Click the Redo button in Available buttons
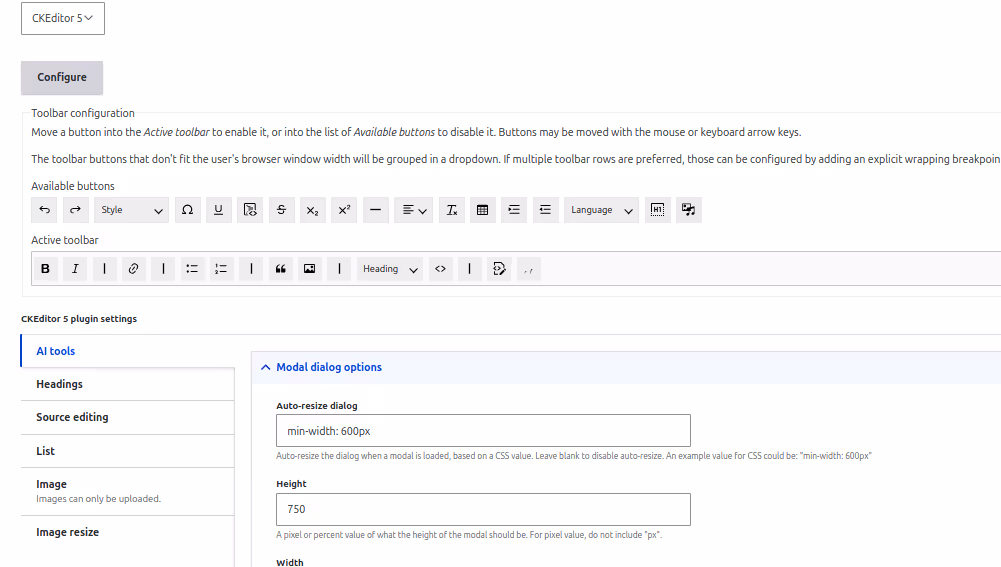Screen dimensions: 1001x567 [75, 209]
